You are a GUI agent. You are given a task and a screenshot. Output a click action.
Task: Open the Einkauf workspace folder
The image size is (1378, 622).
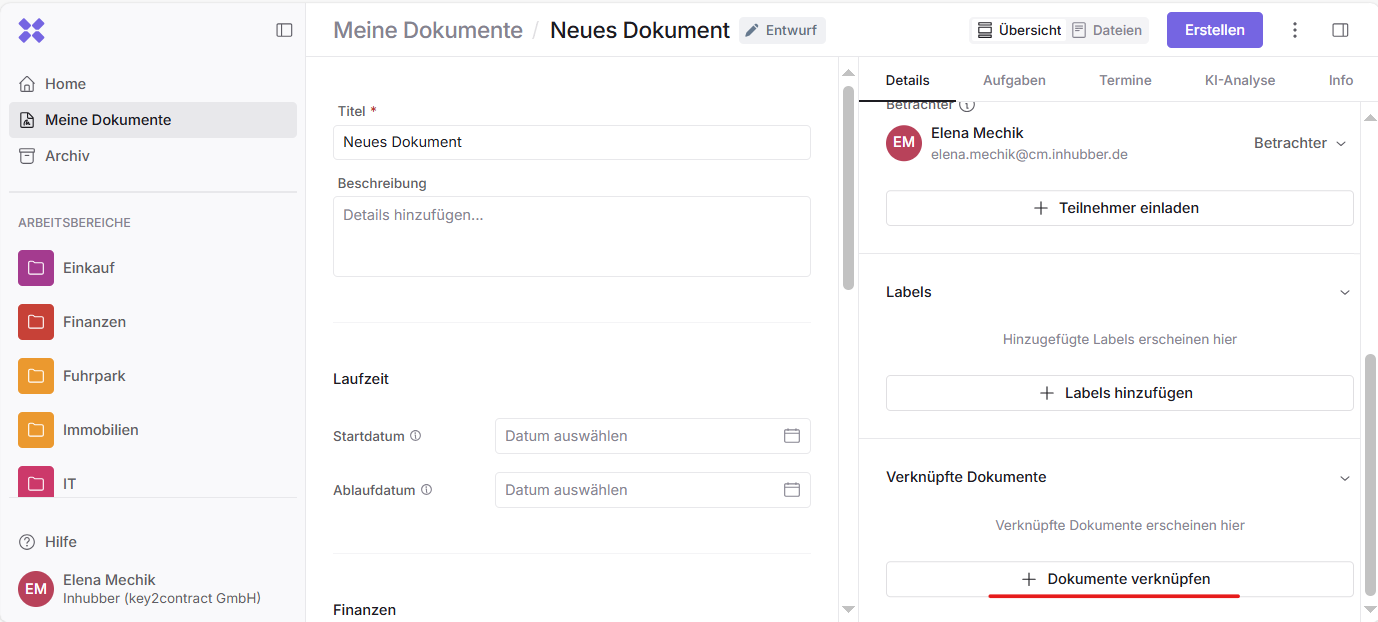(88, 268)
